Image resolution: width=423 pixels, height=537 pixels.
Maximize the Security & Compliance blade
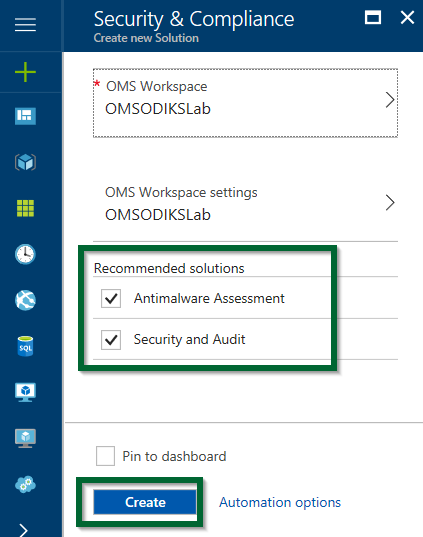point(373,17)
